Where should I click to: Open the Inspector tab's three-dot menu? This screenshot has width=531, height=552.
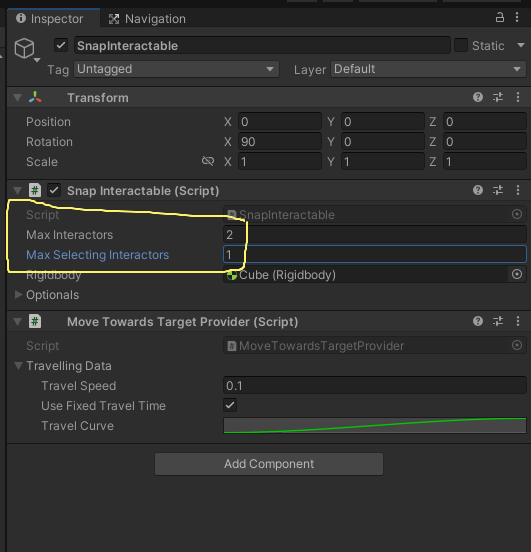[517, 17]
